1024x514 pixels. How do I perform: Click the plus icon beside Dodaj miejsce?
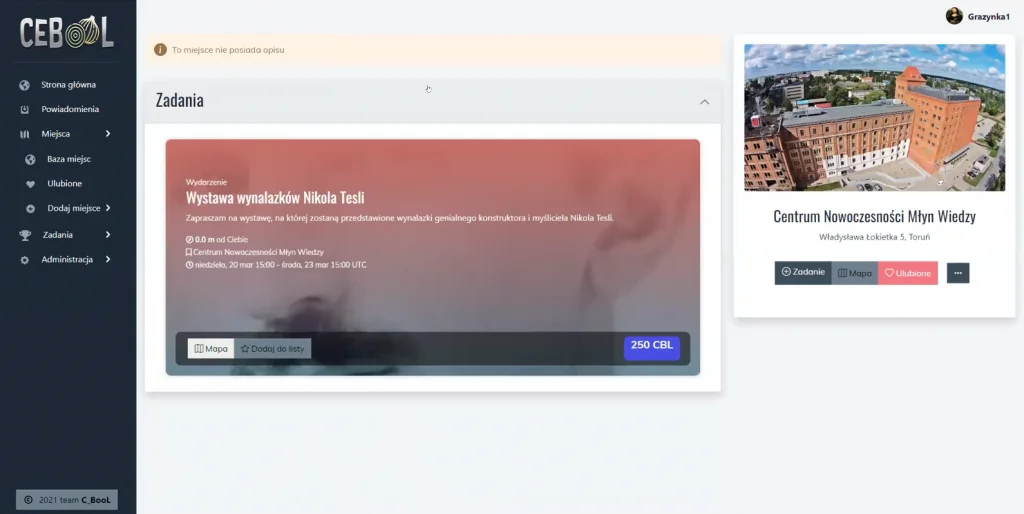(x=30, y=209)
